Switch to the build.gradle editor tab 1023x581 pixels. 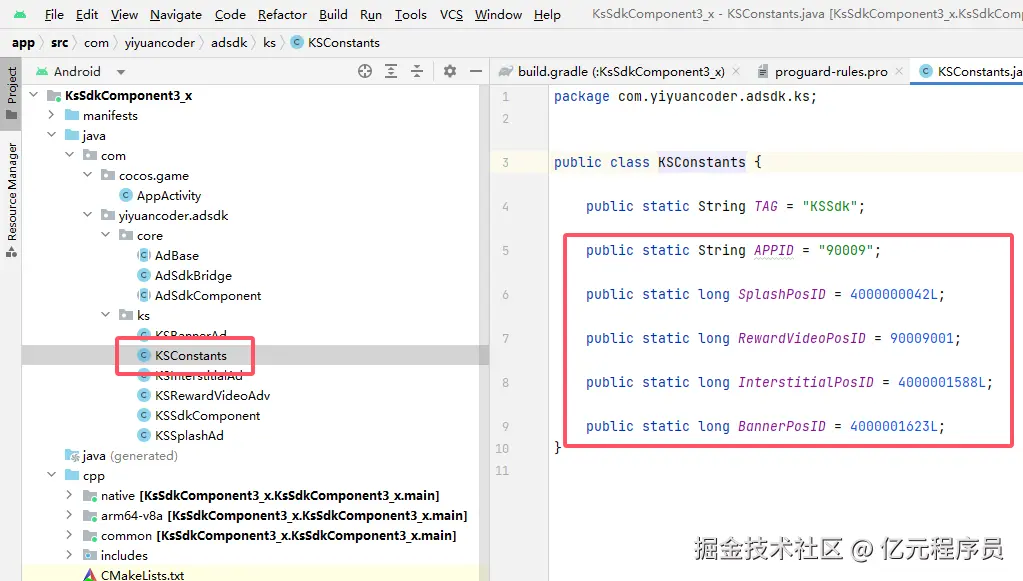pyautogui.click(x=620, y=71)
